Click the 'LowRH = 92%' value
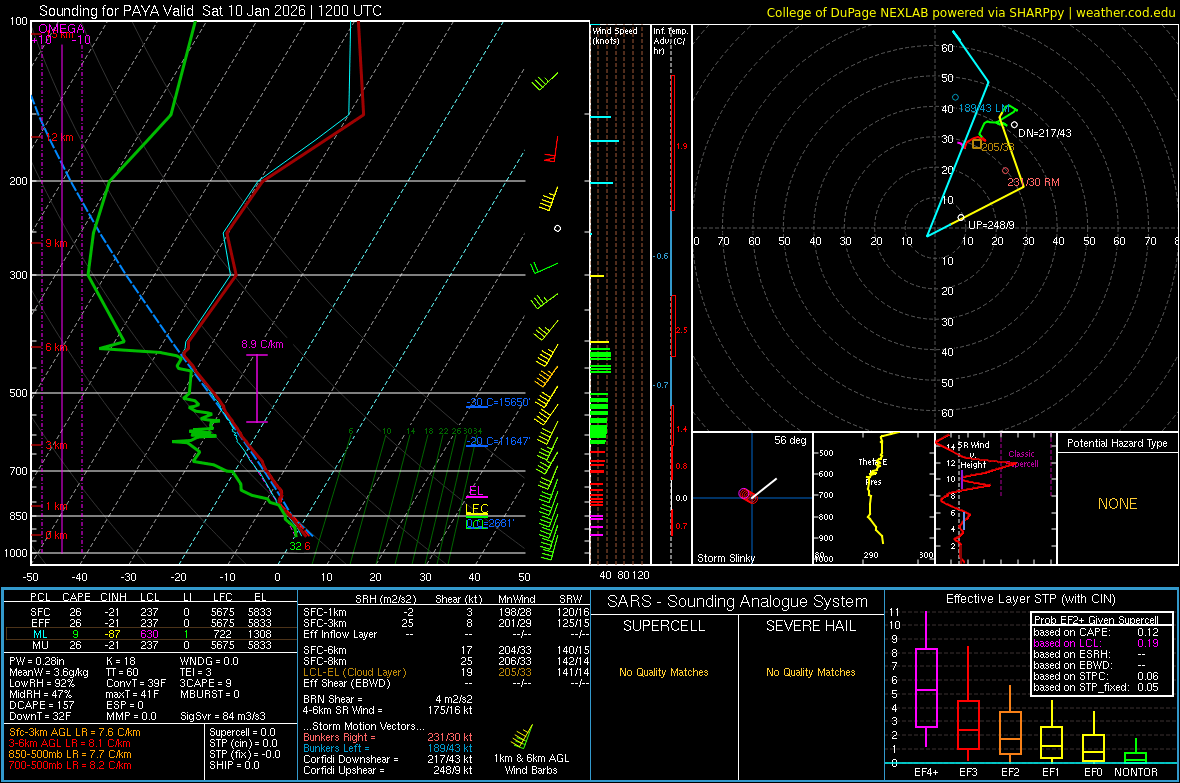This screenshot has width=1180, height=783. click(41, 684)
